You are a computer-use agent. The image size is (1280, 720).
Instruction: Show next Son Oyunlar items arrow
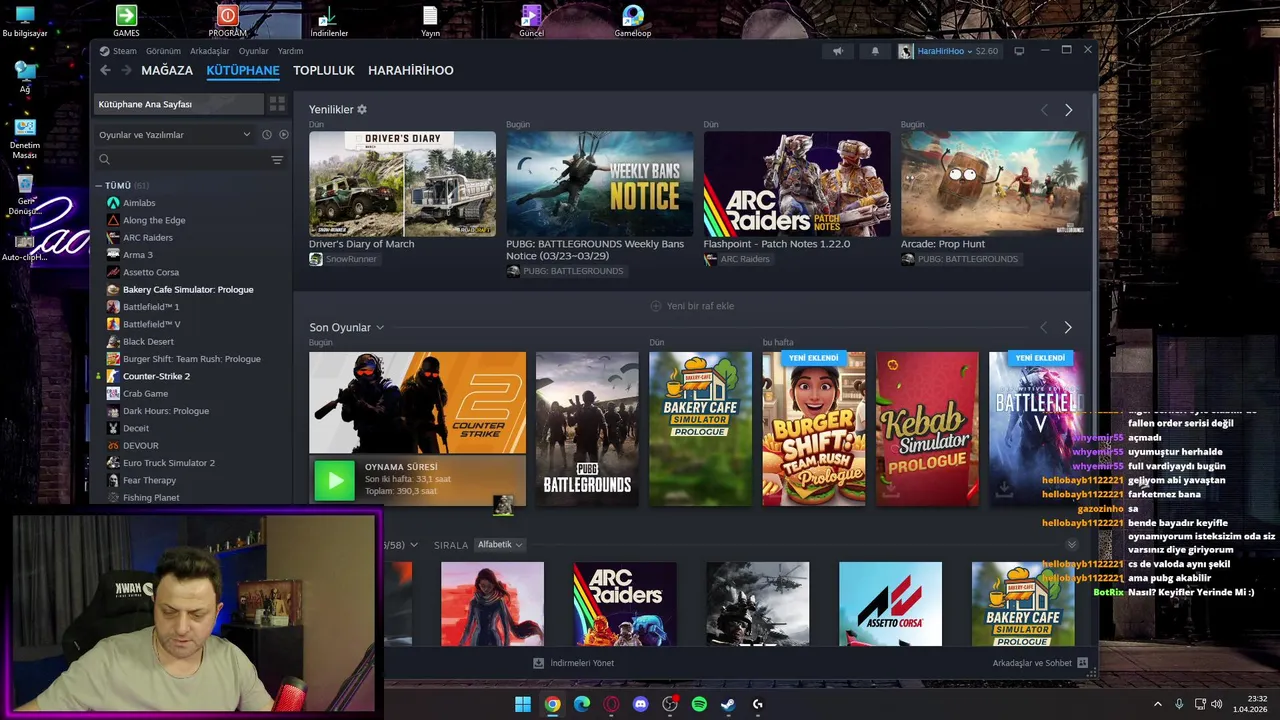click(x=1068, y=327)
